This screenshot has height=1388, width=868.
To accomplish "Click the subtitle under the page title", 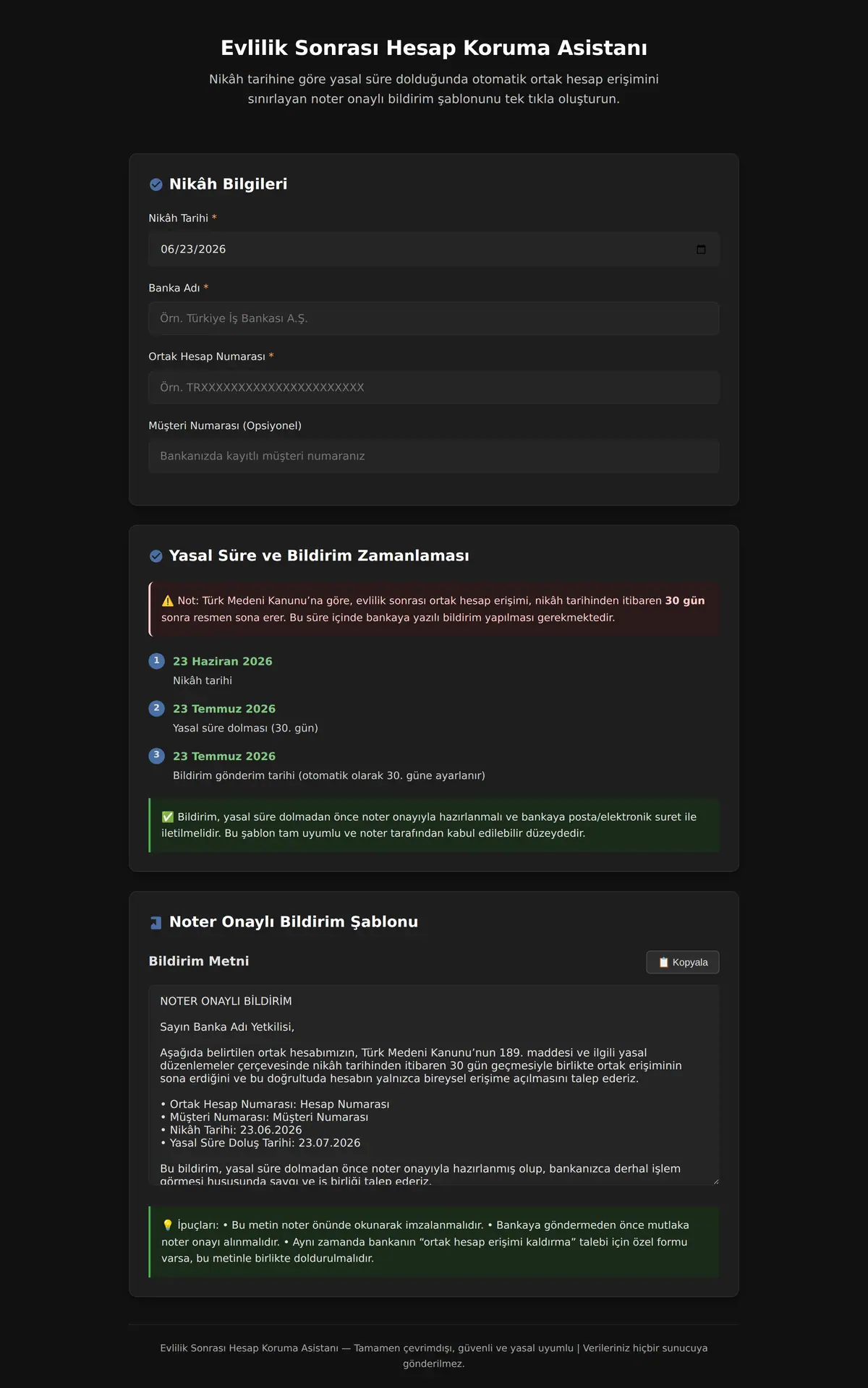I will (434, 89).
